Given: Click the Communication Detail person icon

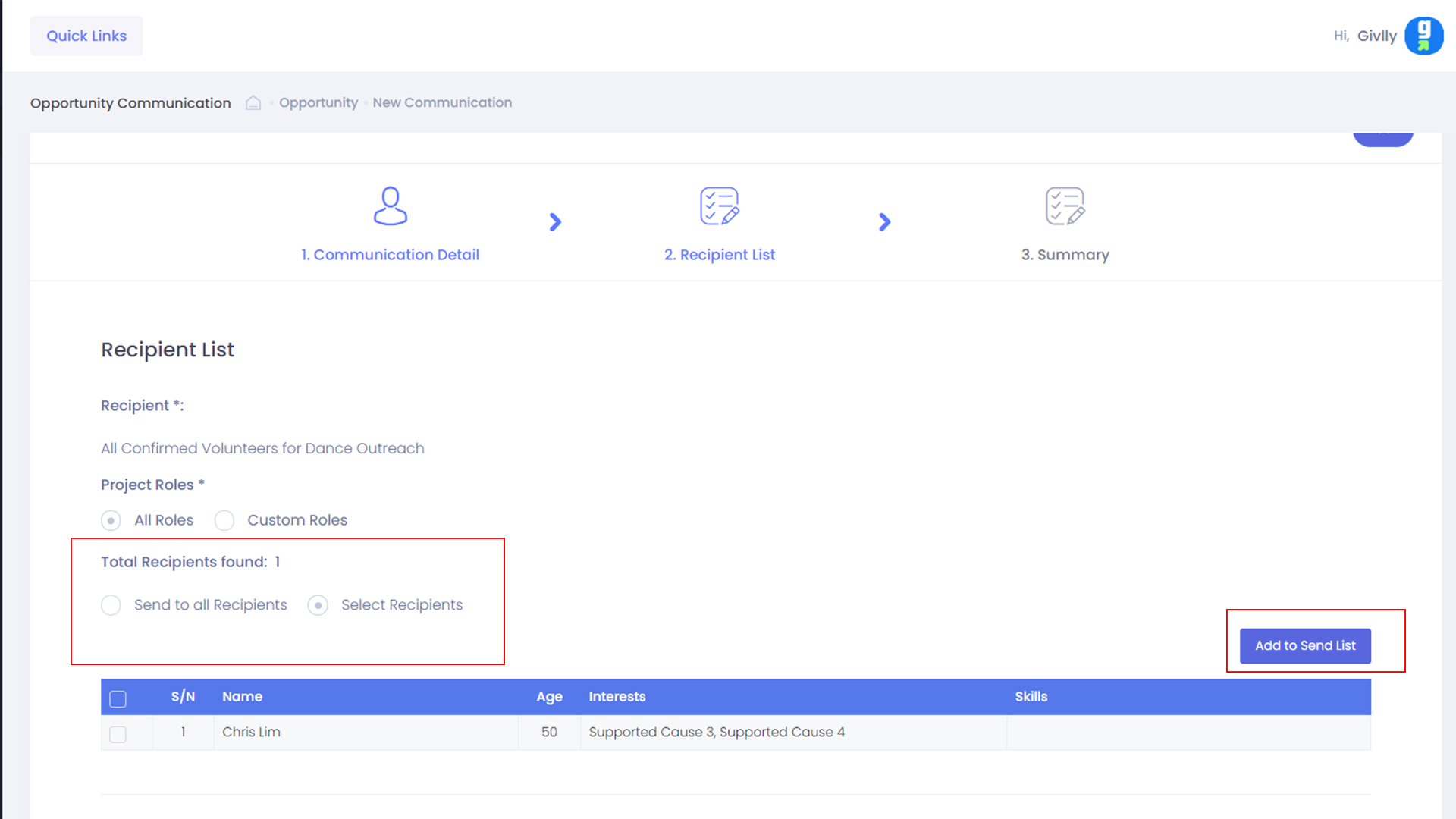Looking at the screenshot, I should click(x=390, y=206).
